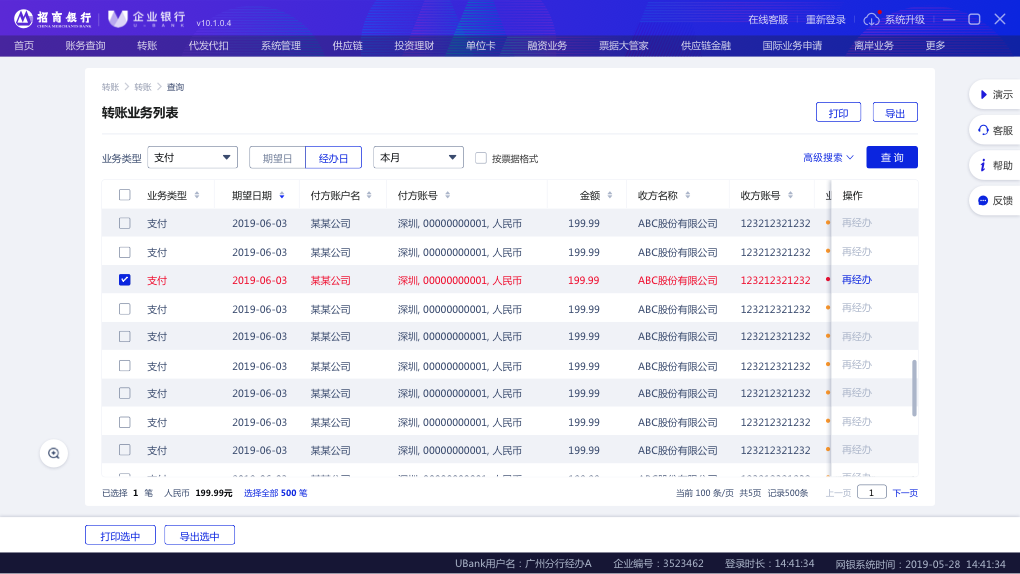The height and width of the screenshot is (574, 1020).
Task: Open the 投资理财 menu
Action: tap(414, 46)
